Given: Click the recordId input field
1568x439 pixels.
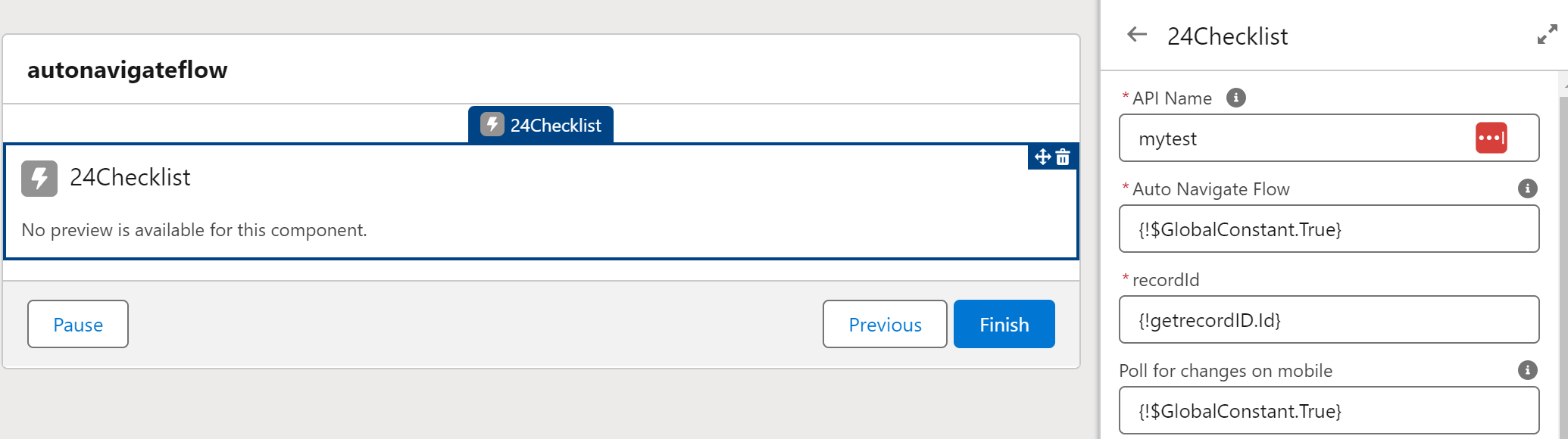Looking at the screenshot, I should click(x=1329, y=320).
